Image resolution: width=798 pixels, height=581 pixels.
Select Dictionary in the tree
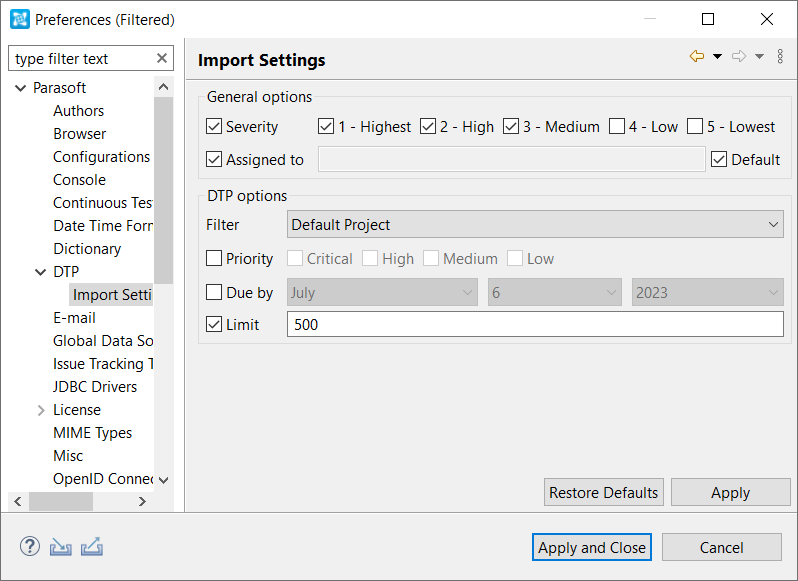pyautogui.click(x=87, y=249)
